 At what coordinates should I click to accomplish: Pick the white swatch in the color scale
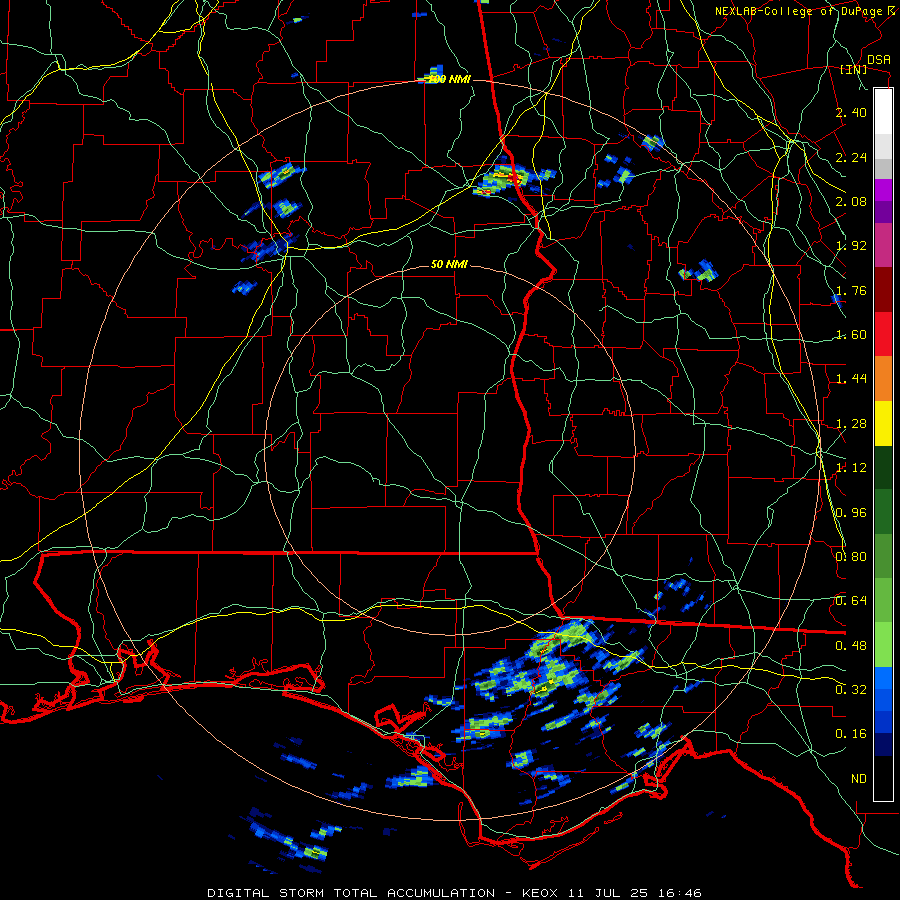pyautogui.click(x=883, y=111)
